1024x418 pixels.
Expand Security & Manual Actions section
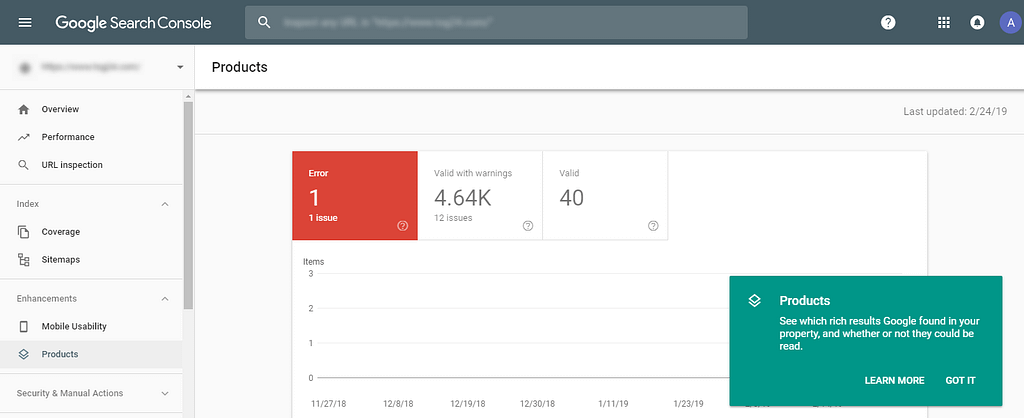pyautogui.click(x=165, y=393)
